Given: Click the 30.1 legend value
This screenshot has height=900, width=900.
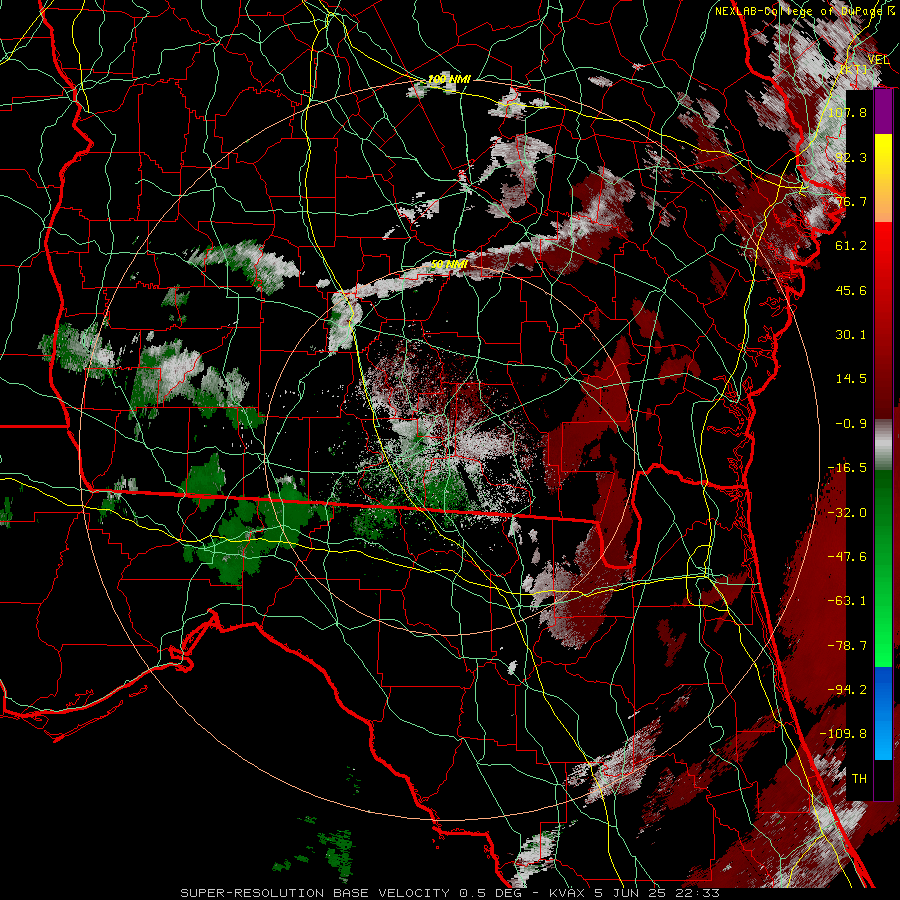Looking at the screenshot, I should pos(851,335).
